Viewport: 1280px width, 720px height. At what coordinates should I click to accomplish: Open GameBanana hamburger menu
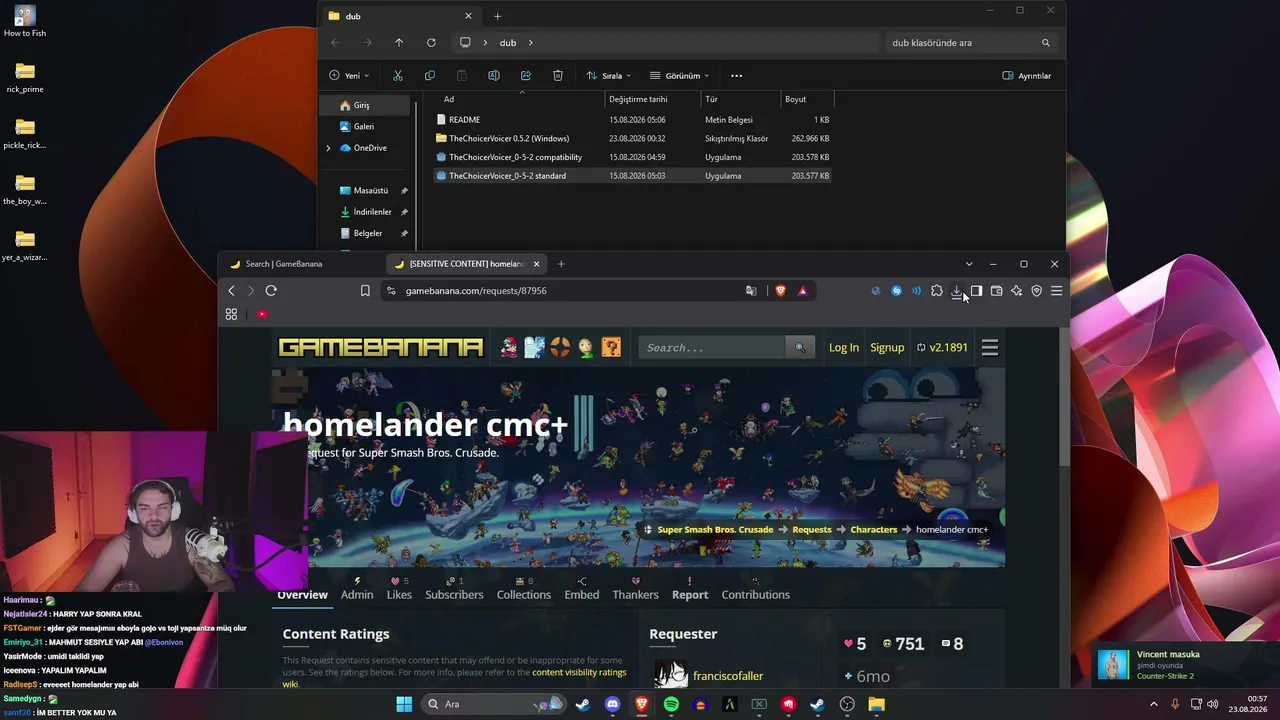990,348
